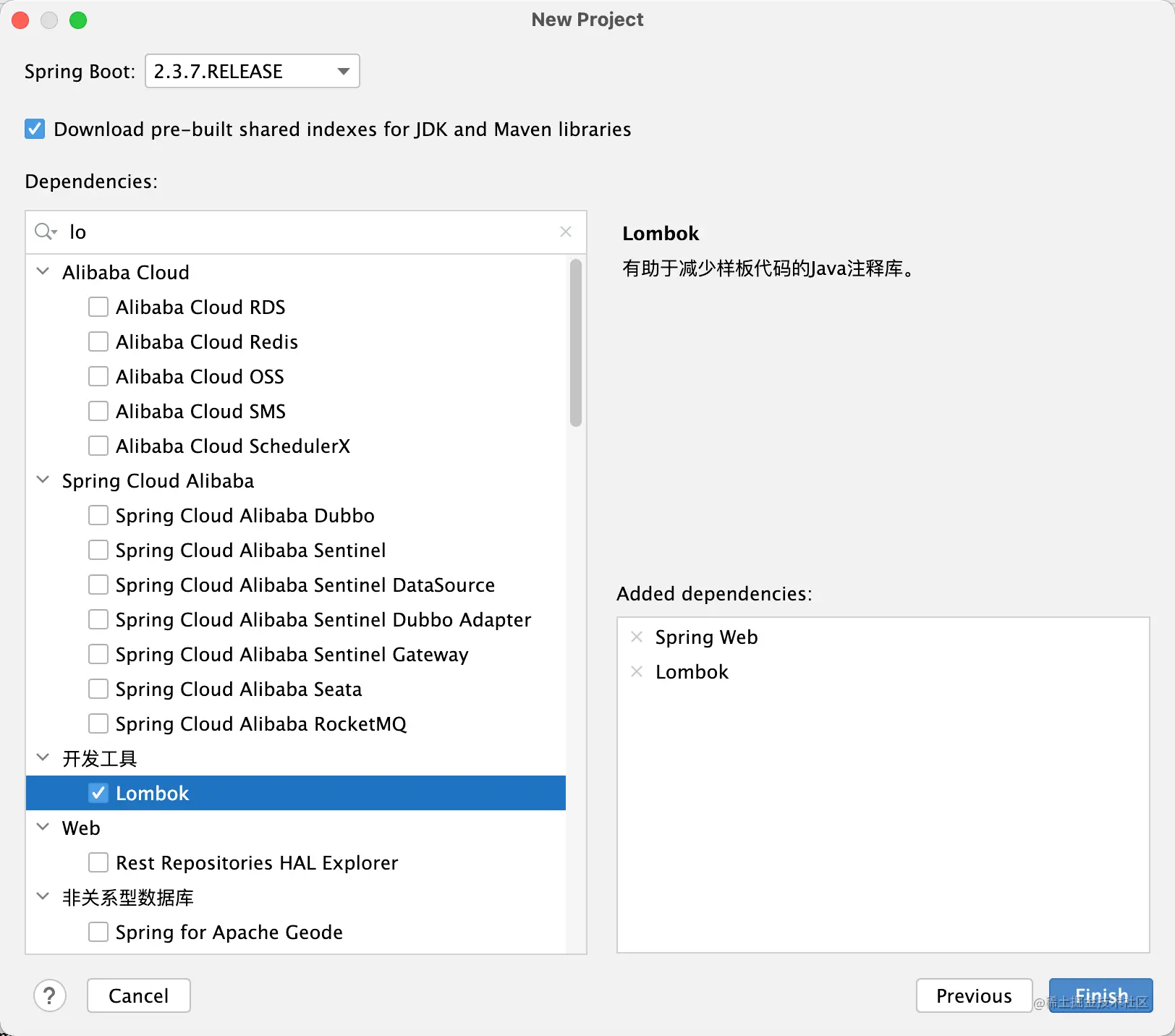The height and width of the screenshot is (1036, 1175).
Task: Click the dependency search input field
Action: [306, 232]
